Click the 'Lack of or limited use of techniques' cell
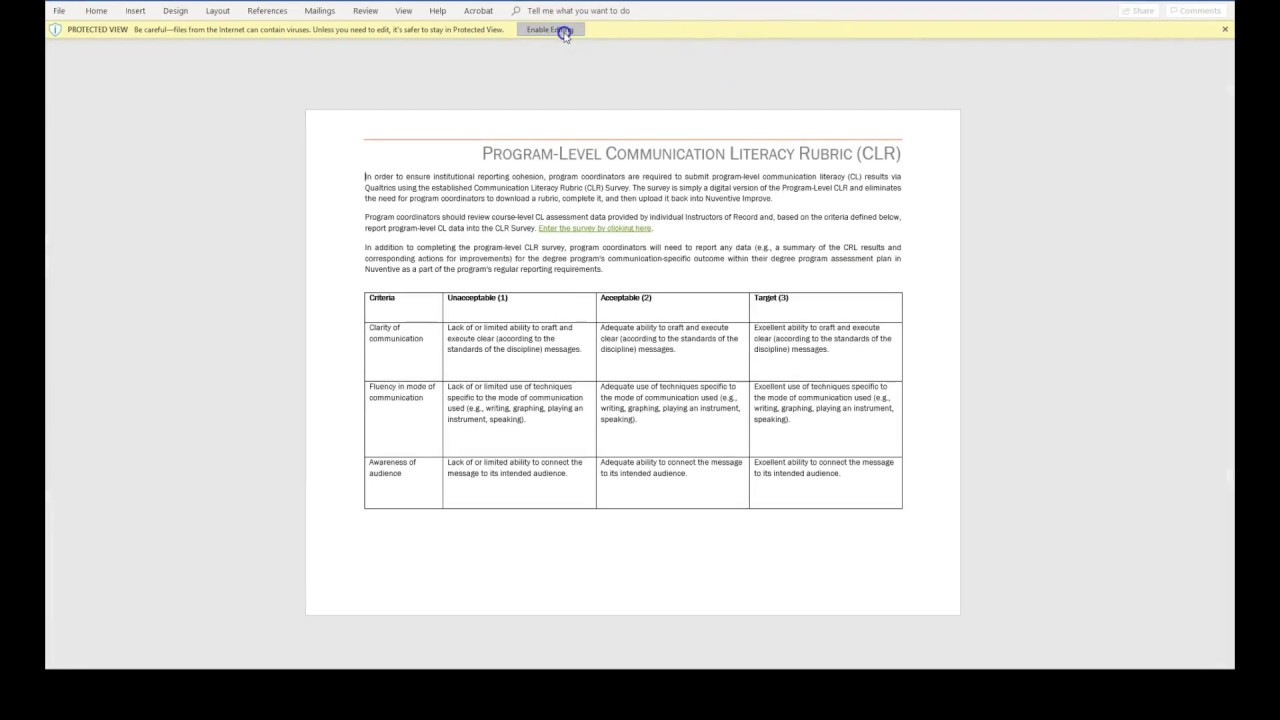The width and height of the screenshot is (1280, 720). (519, 418)
